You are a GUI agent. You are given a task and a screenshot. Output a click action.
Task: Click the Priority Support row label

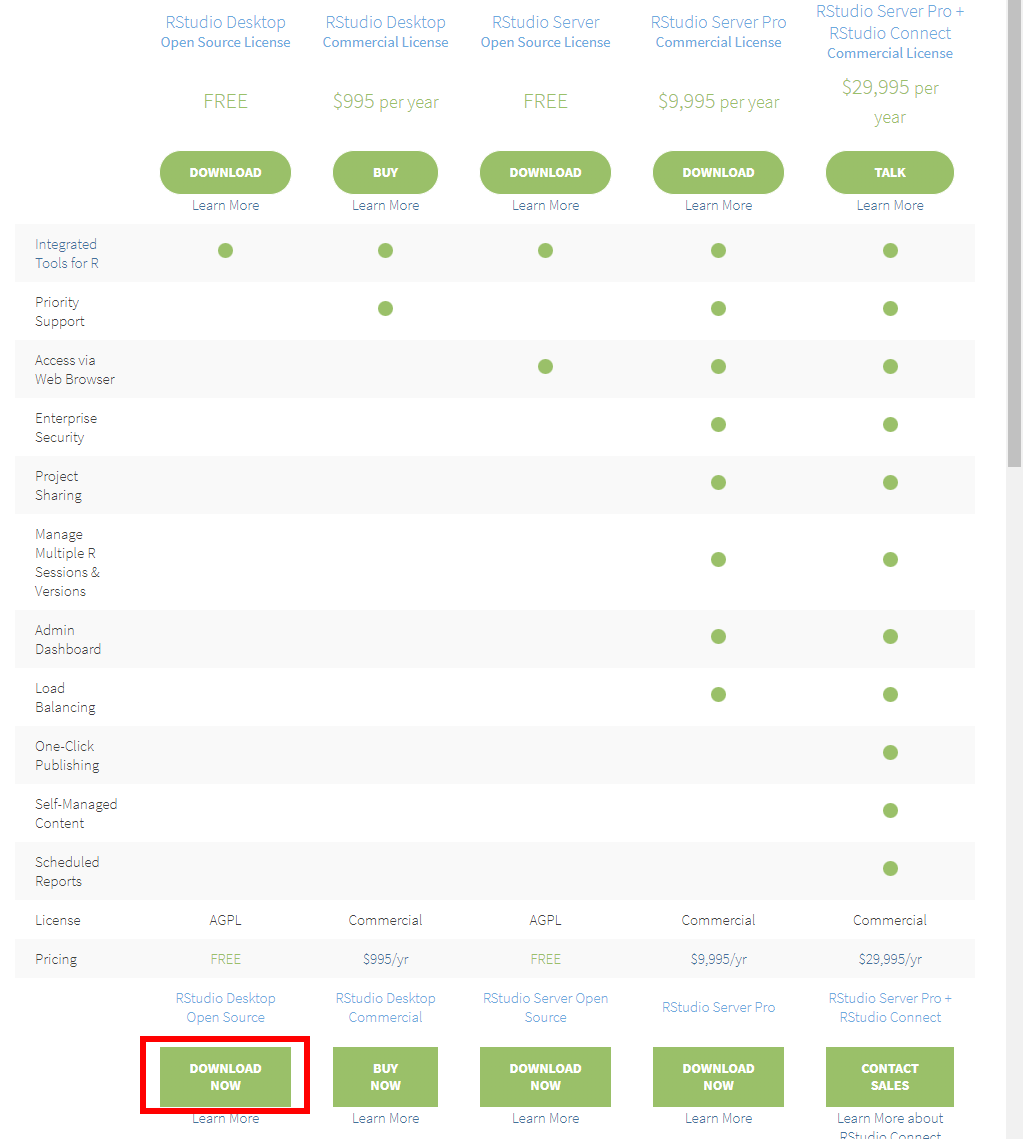[60, 312]
